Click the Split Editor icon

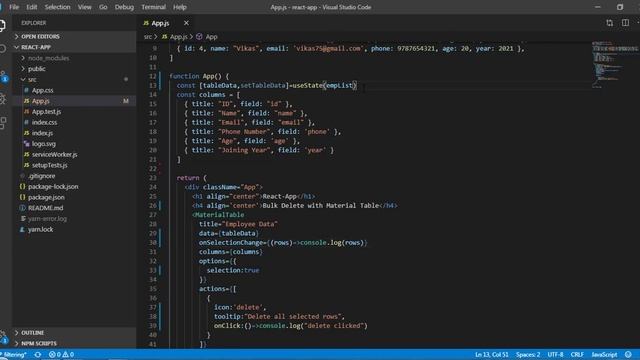[625, 23]
